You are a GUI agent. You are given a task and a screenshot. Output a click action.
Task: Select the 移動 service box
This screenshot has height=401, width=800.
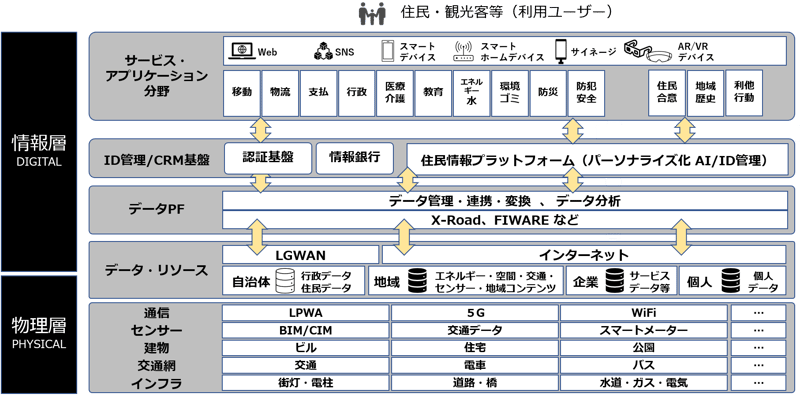pos(242,93)
